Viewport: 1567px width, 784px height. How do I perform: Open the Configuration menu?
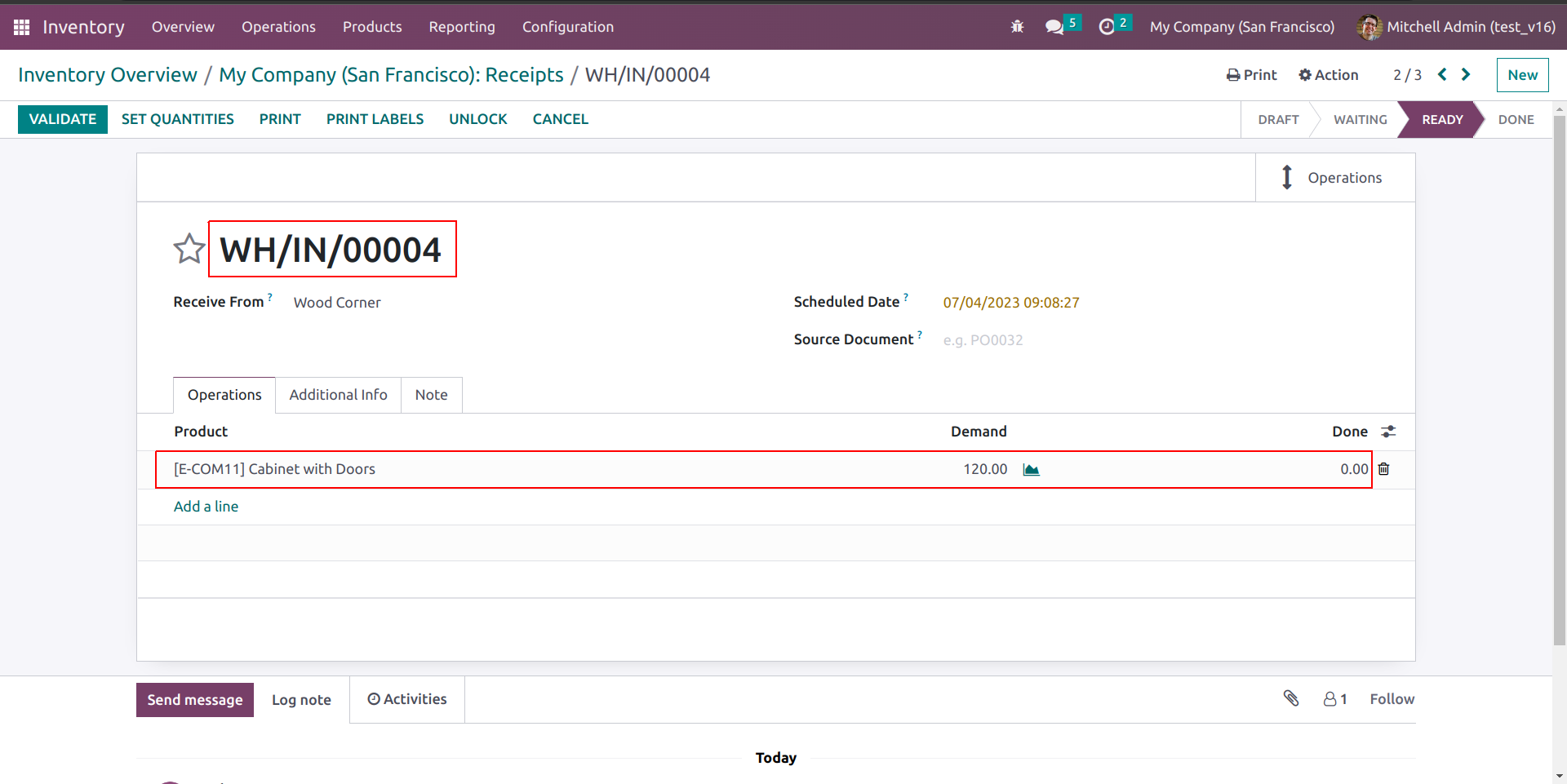pos(568,27)
